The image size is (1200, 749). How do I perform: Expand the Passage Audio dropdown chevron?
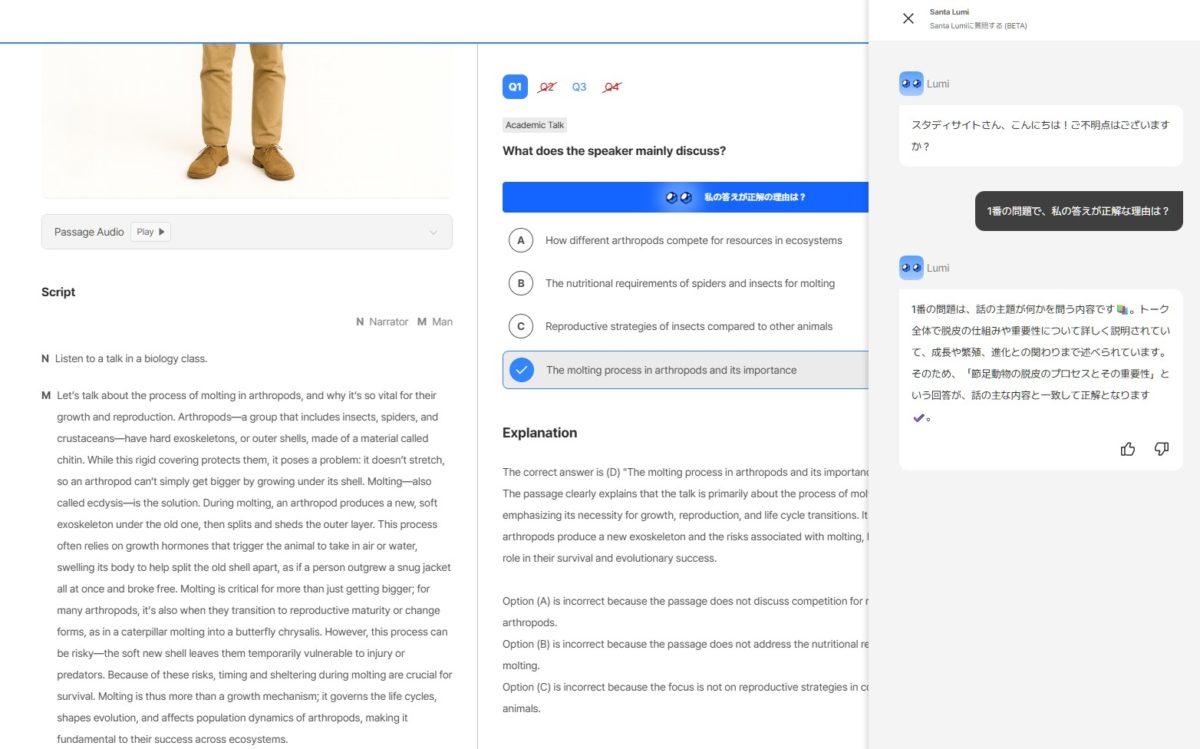(433, 232)
